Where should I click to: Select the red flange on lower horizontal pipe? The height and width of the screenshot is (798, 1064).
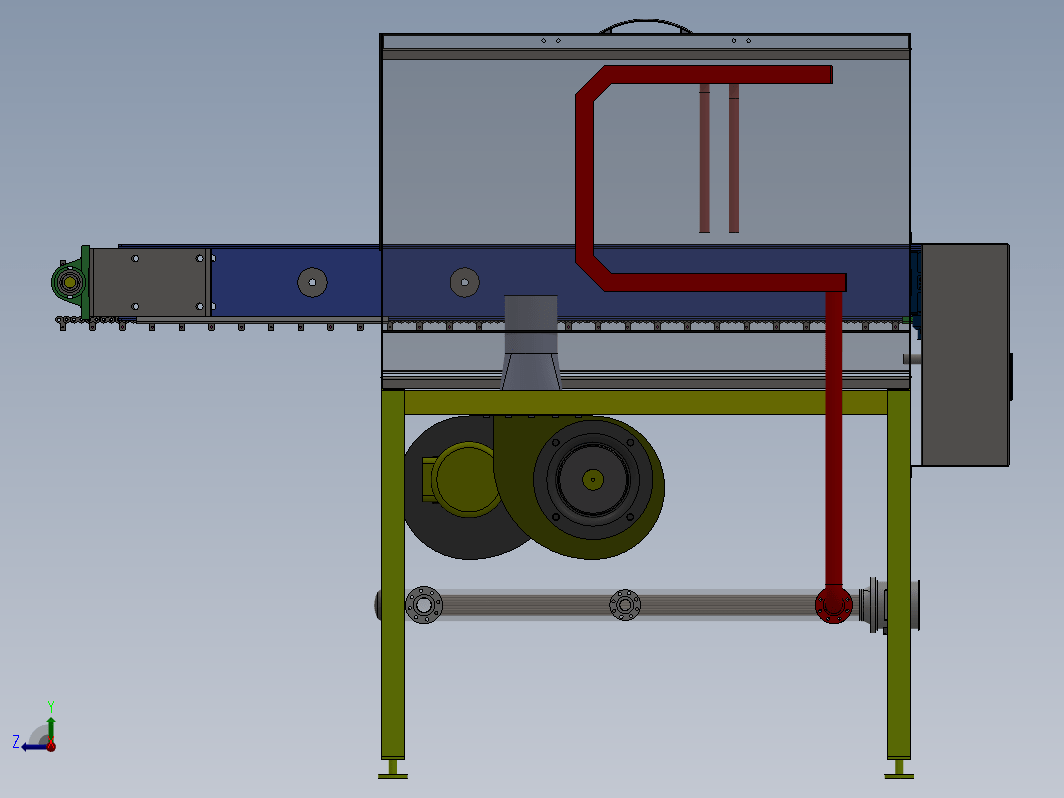point(834,605)
